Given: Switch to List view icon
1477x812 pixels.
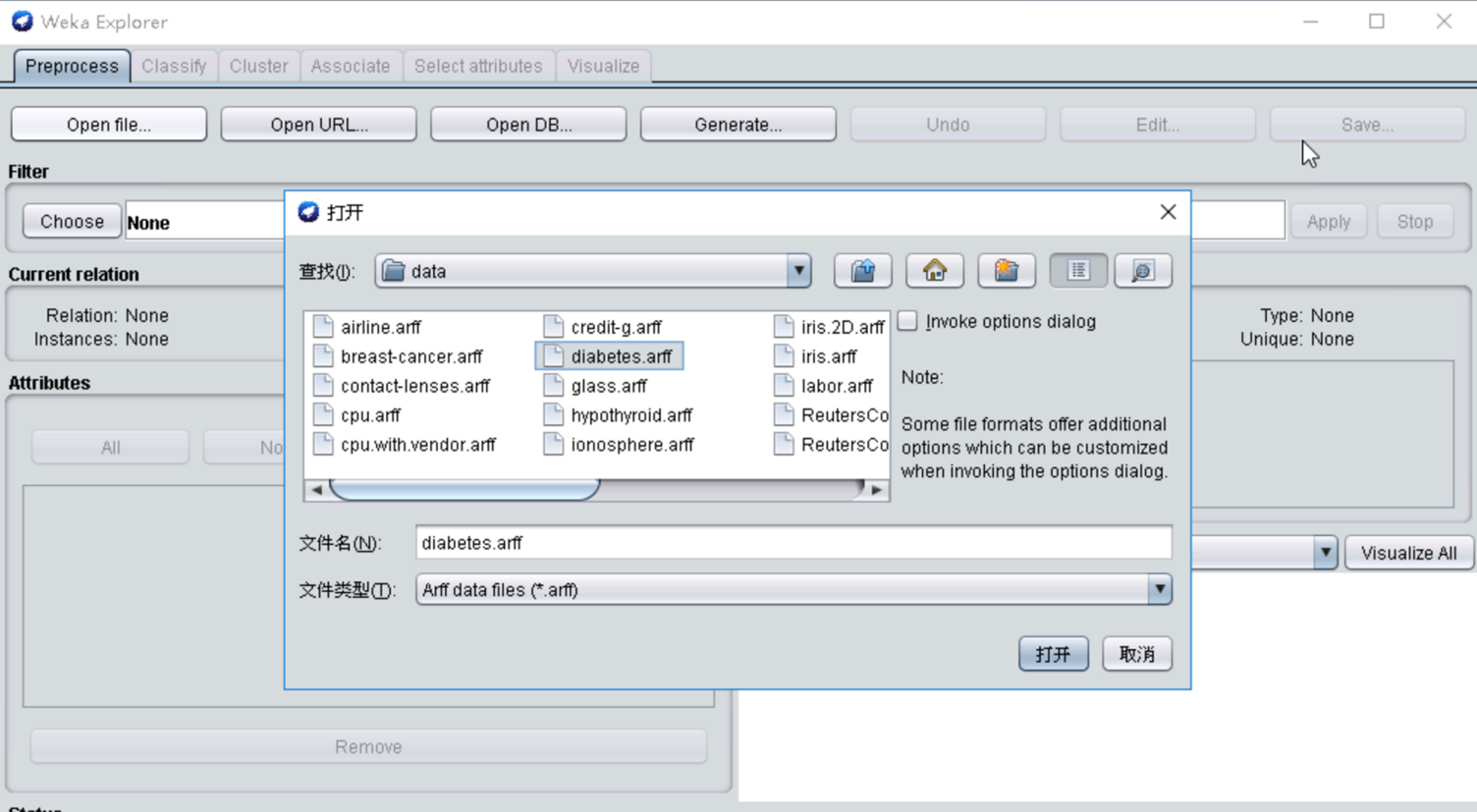Looking at the screenshot, I should click(1077, 271).
